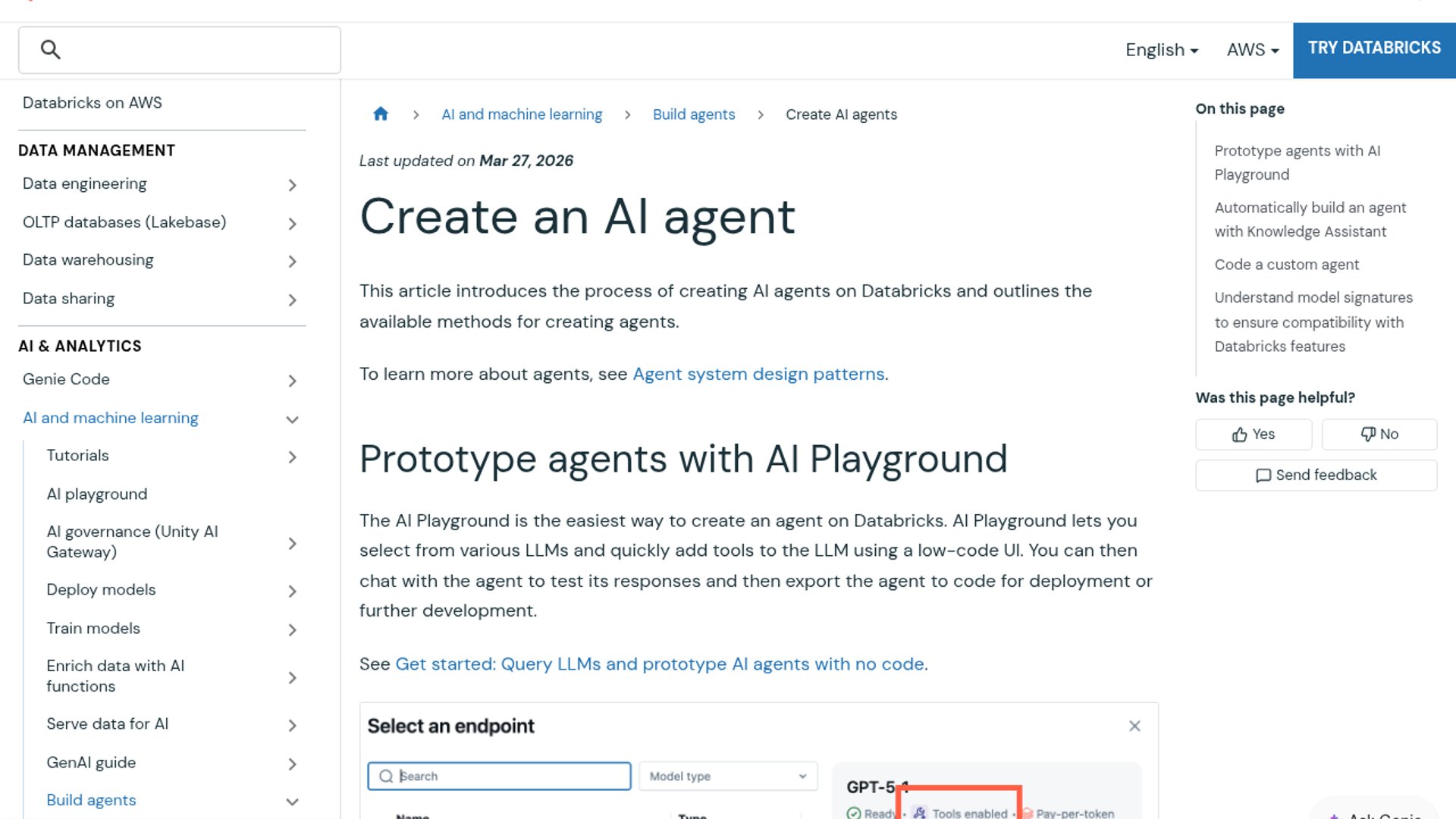
Task: Jump to Code a custom agent section
Action: pos(1286,265)
